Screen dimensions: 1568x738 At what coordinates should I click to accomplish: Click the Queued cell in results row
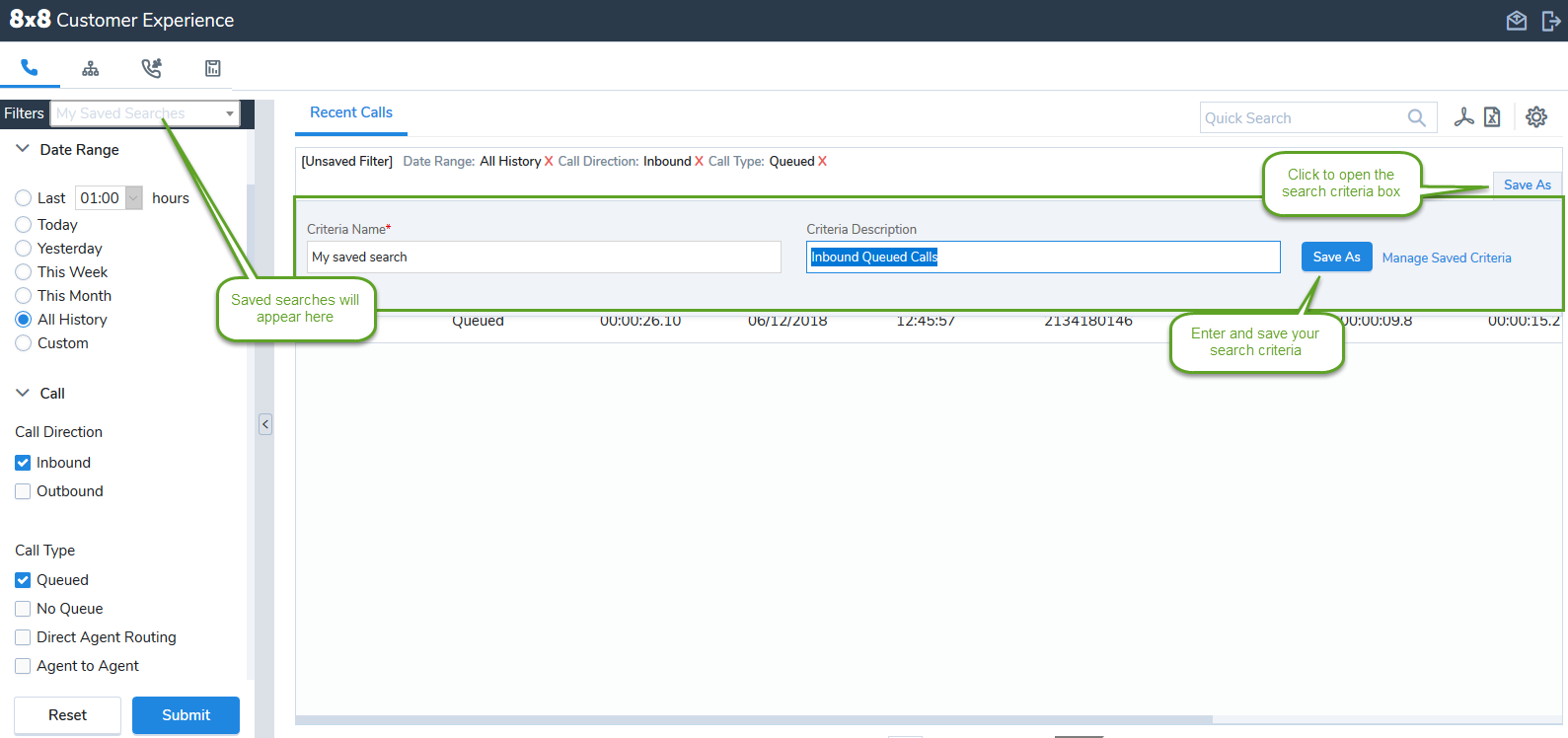coord(478,322)
